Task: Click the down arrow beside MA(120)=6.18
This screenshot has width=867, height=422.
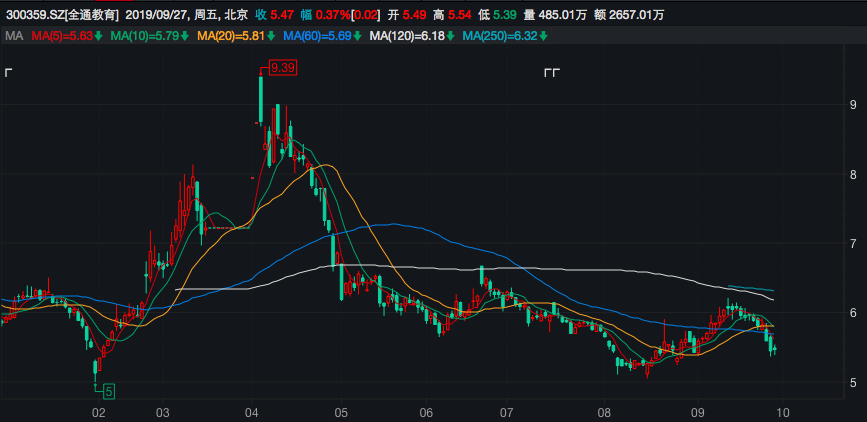Action: pyautogui.click(x=451, y=37)
